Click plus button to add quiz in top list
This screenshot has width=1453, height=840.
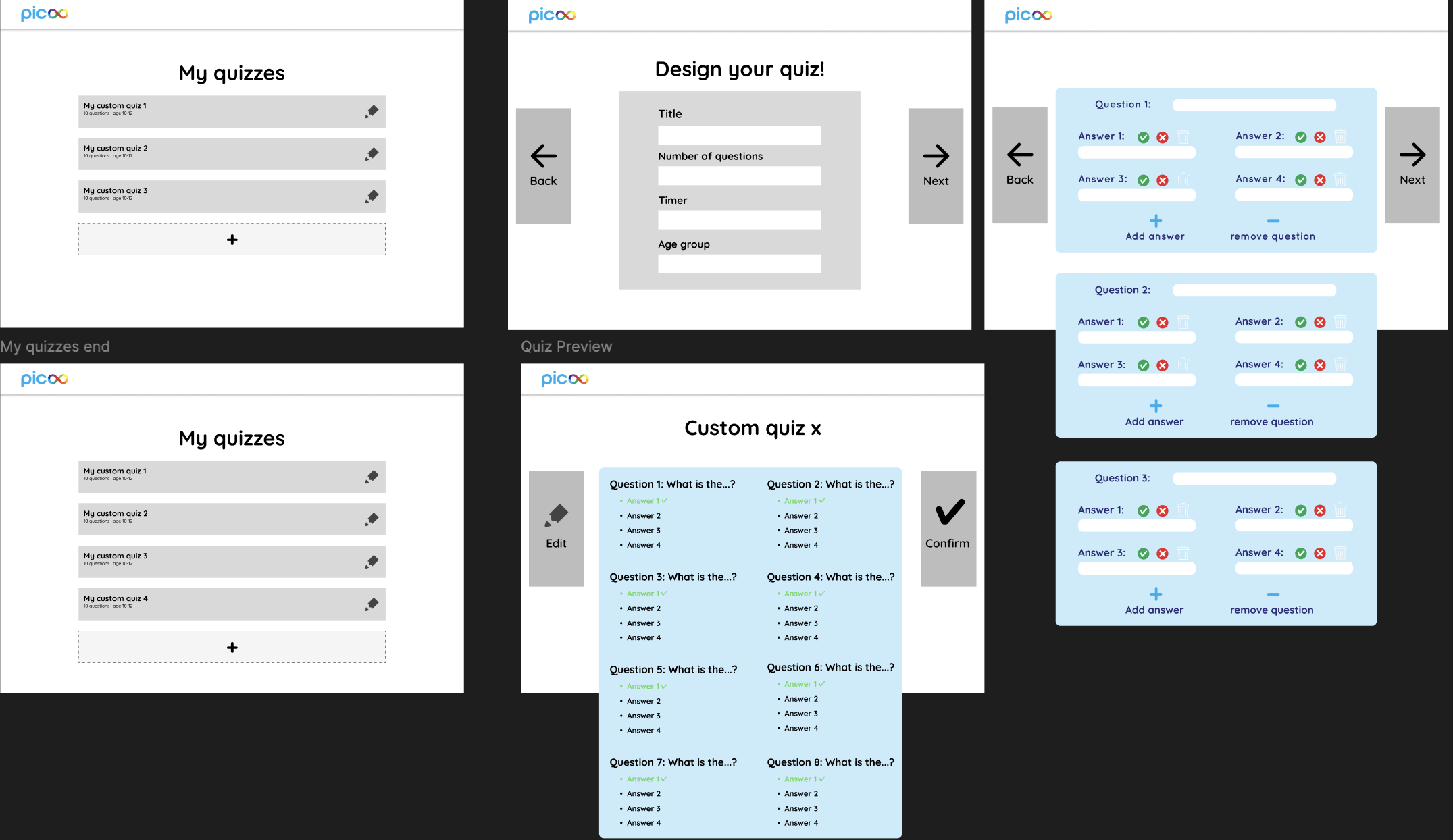(232, 240)
